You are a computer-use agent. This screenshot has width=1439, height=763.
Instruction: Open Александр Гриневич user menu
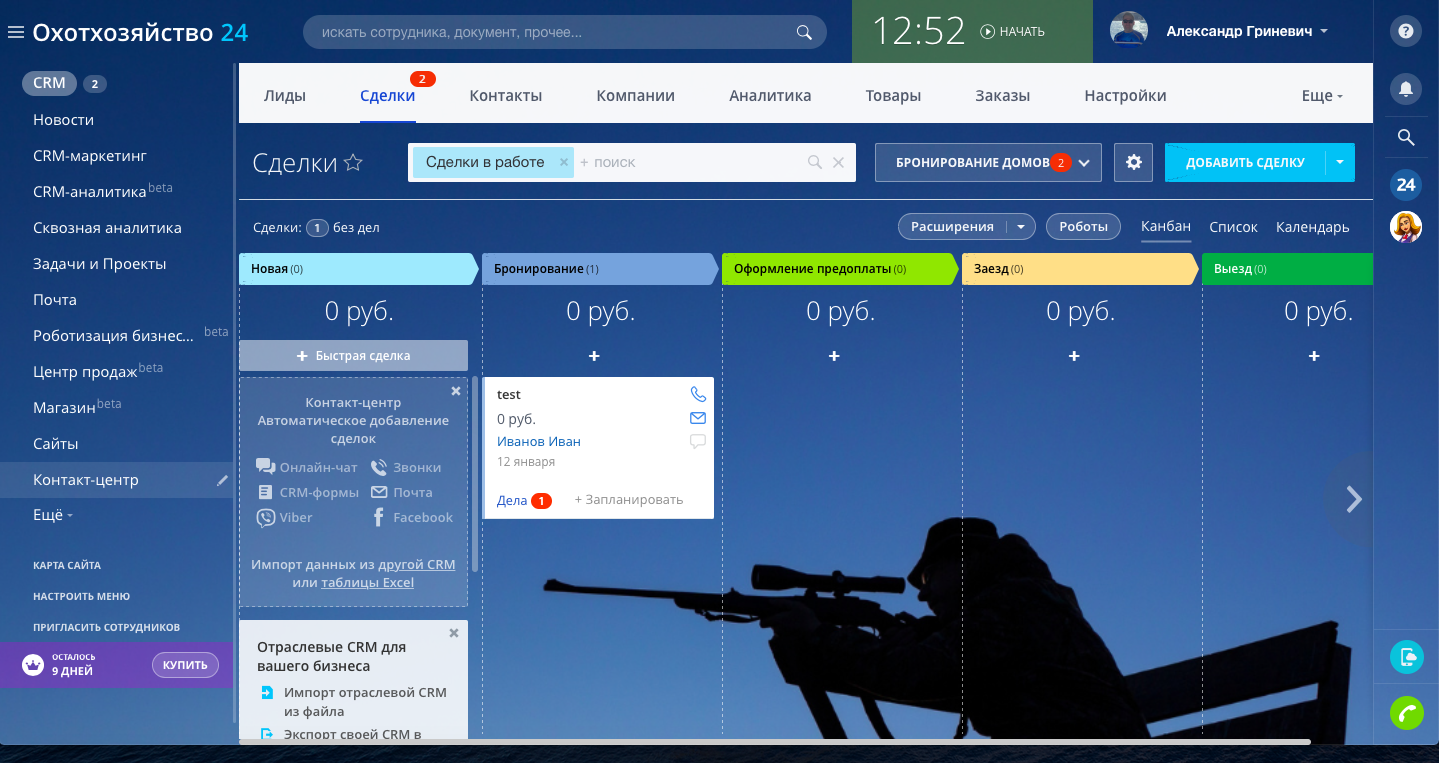tap(1247, 32)
